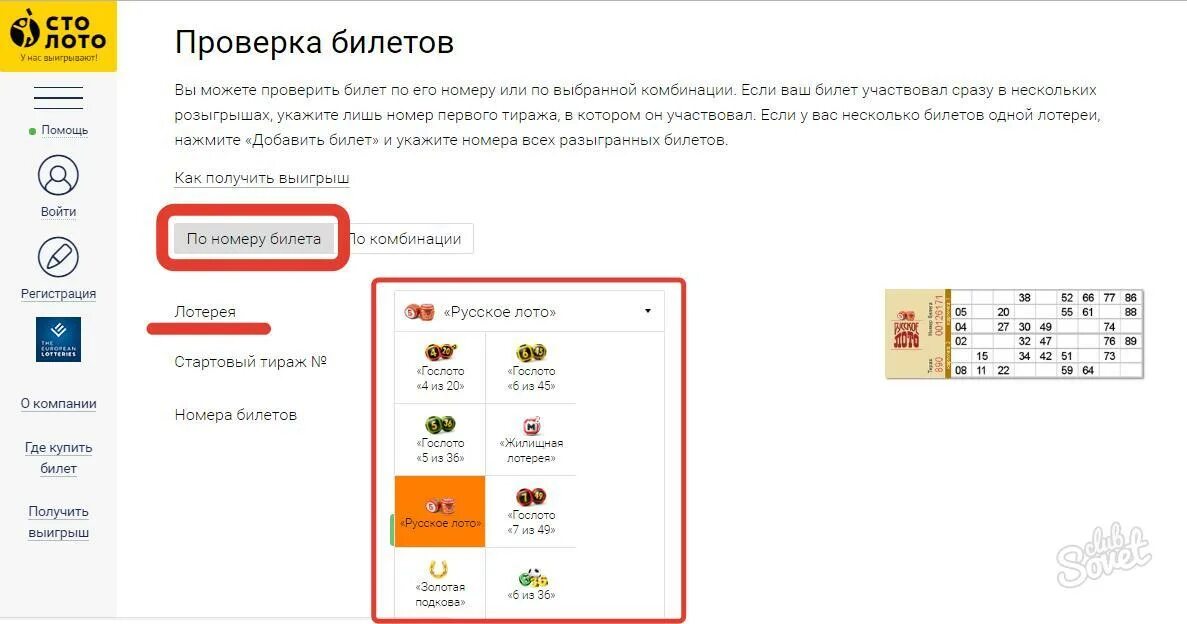Click the Регистрация pencil icon

coord(58,257)
